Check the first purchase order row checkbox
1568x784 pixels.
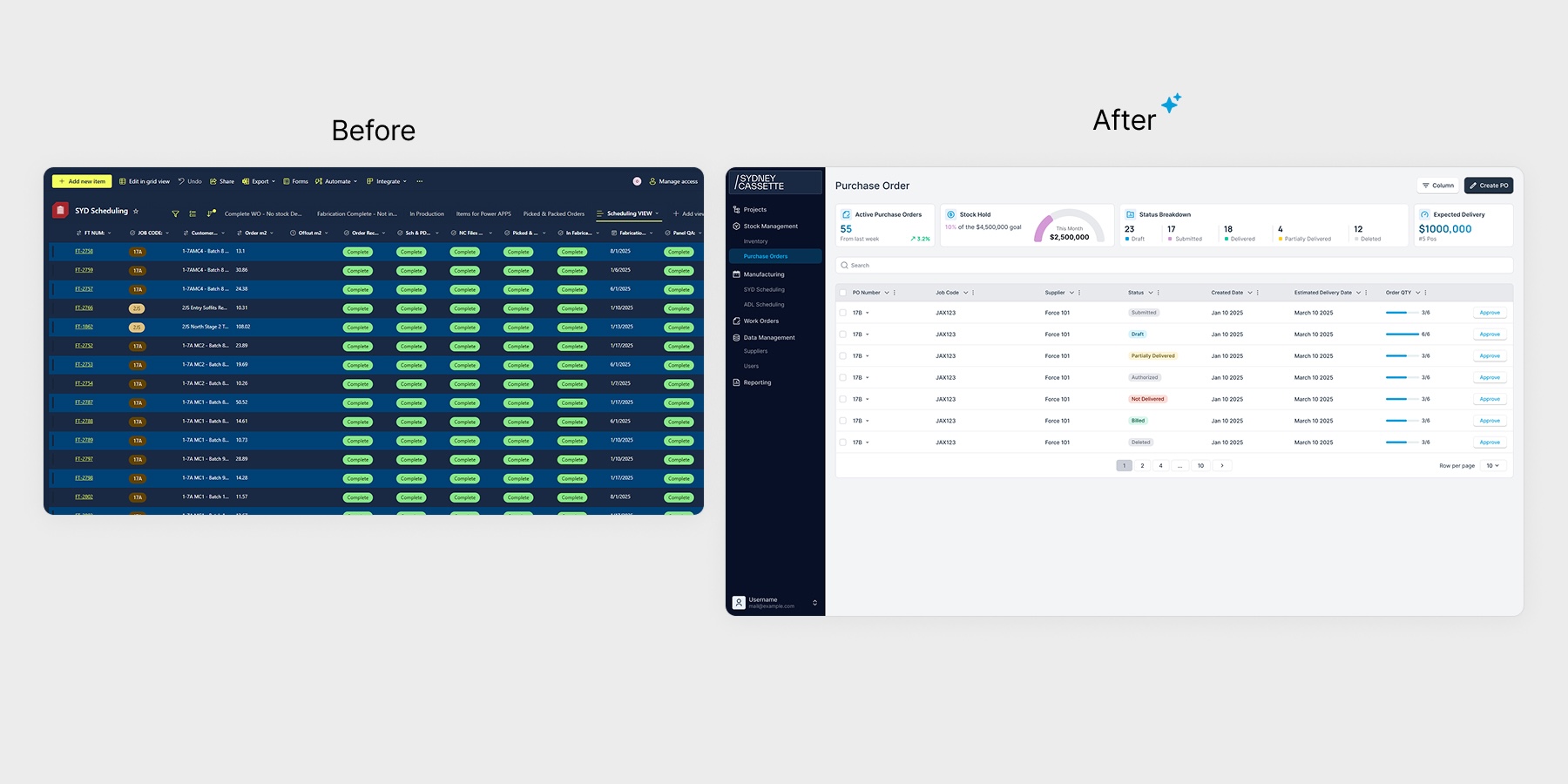(842, 313)
